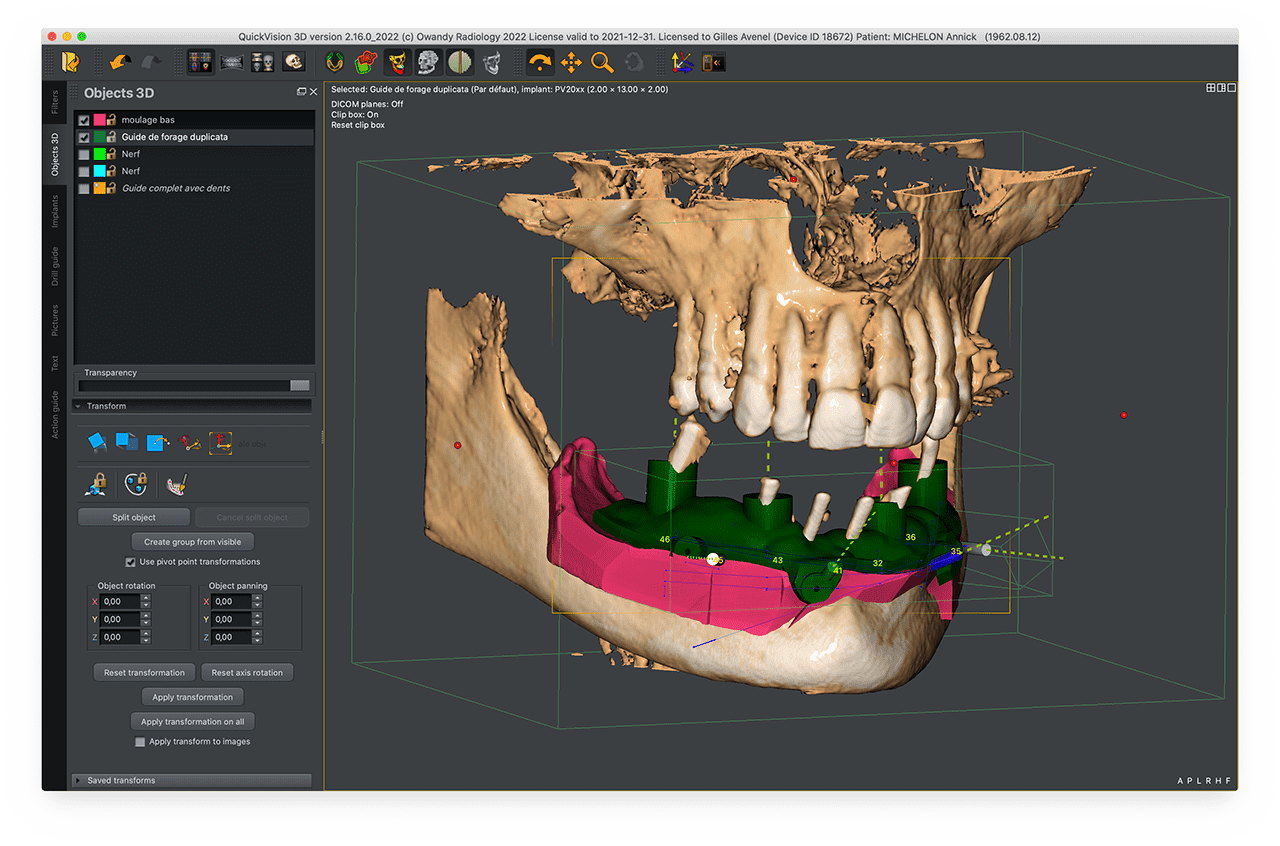
Task: Click the pink color swatch of moulage bas
Action: pos(99,120)
